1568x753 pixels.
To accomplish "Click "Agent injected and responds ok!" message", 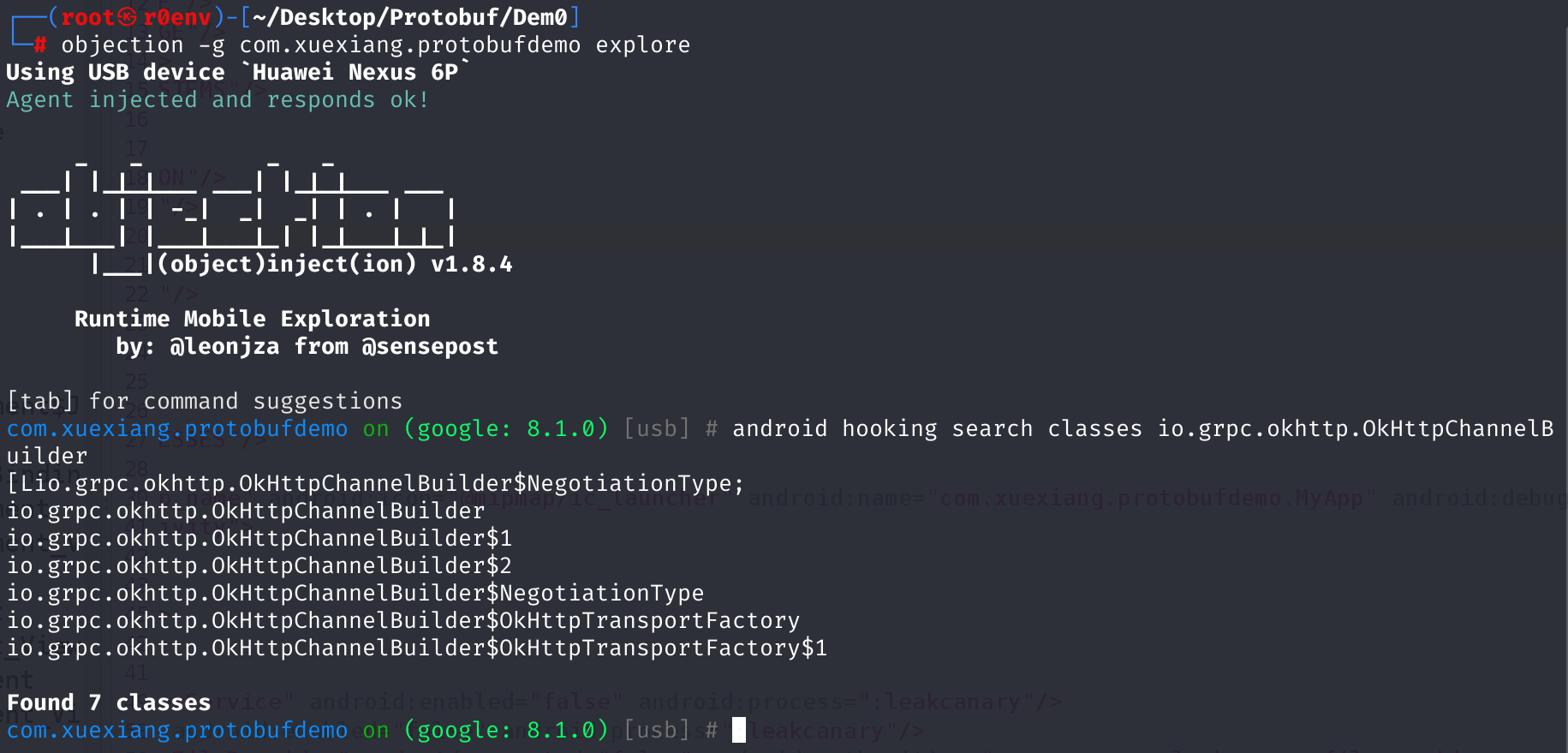I will [x=218, y=99].
